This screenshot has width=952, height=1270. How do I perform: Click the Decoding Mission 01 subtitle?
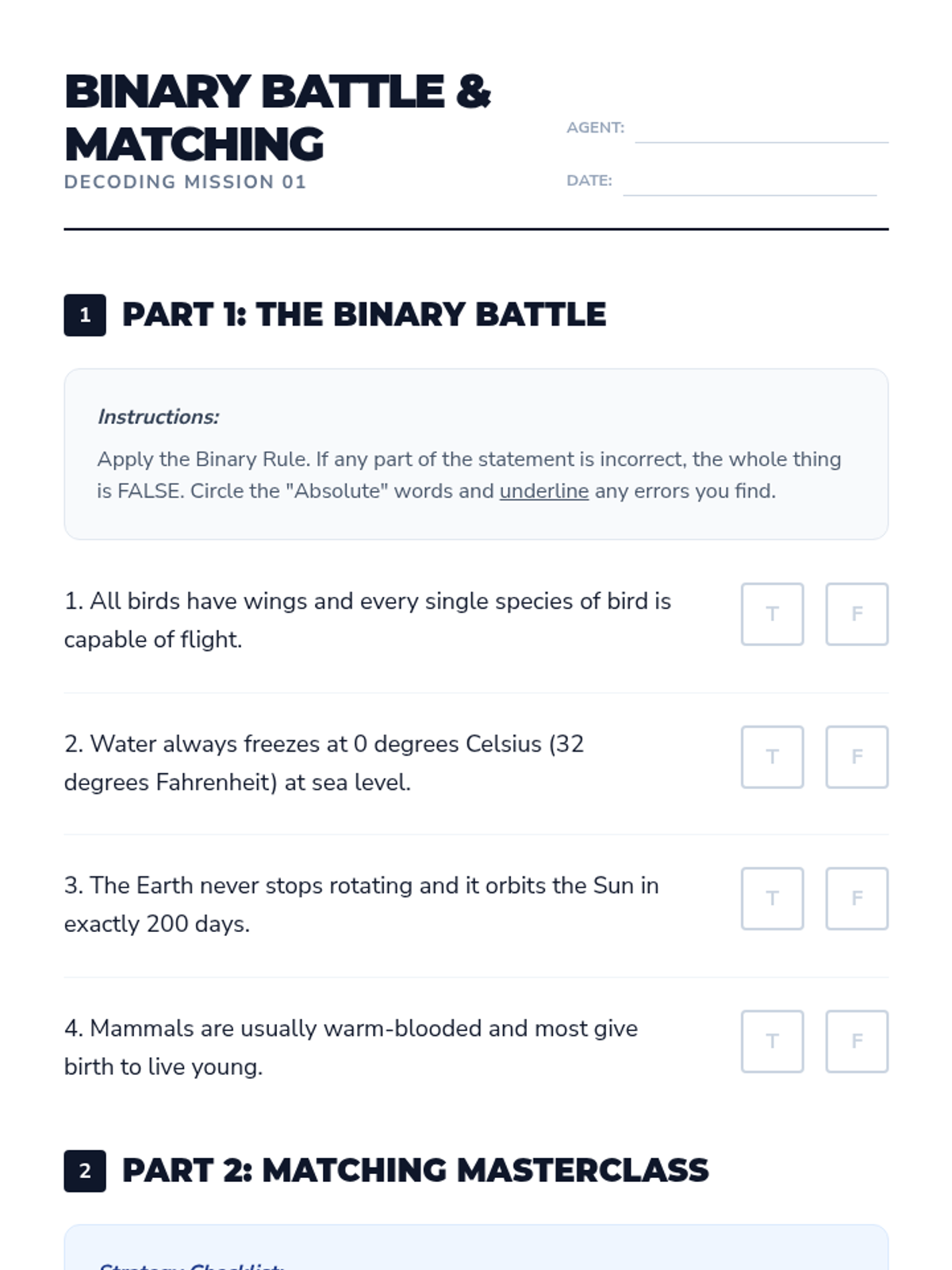tap(185, 182)
